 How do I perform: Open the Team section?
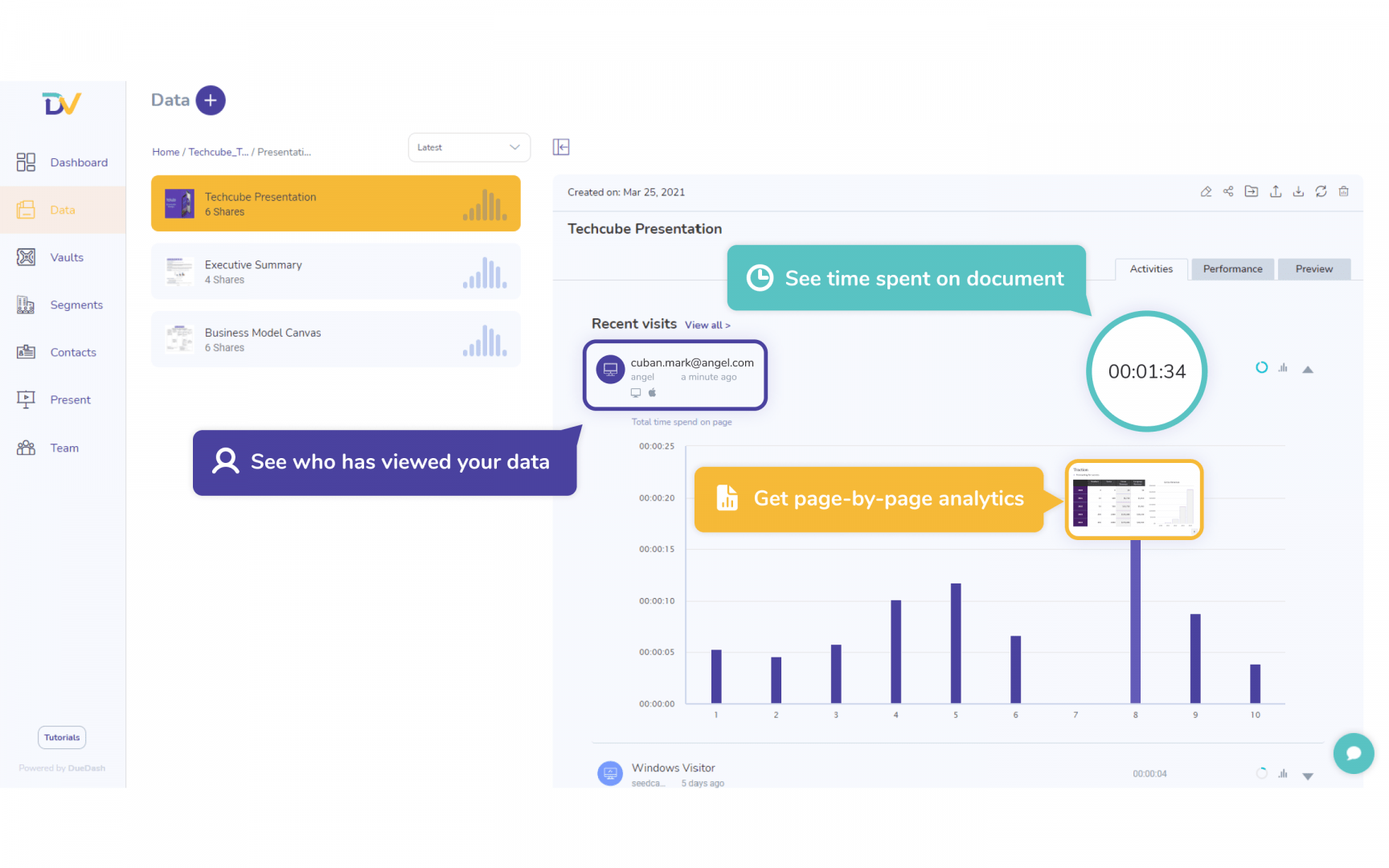coord(64,448)
